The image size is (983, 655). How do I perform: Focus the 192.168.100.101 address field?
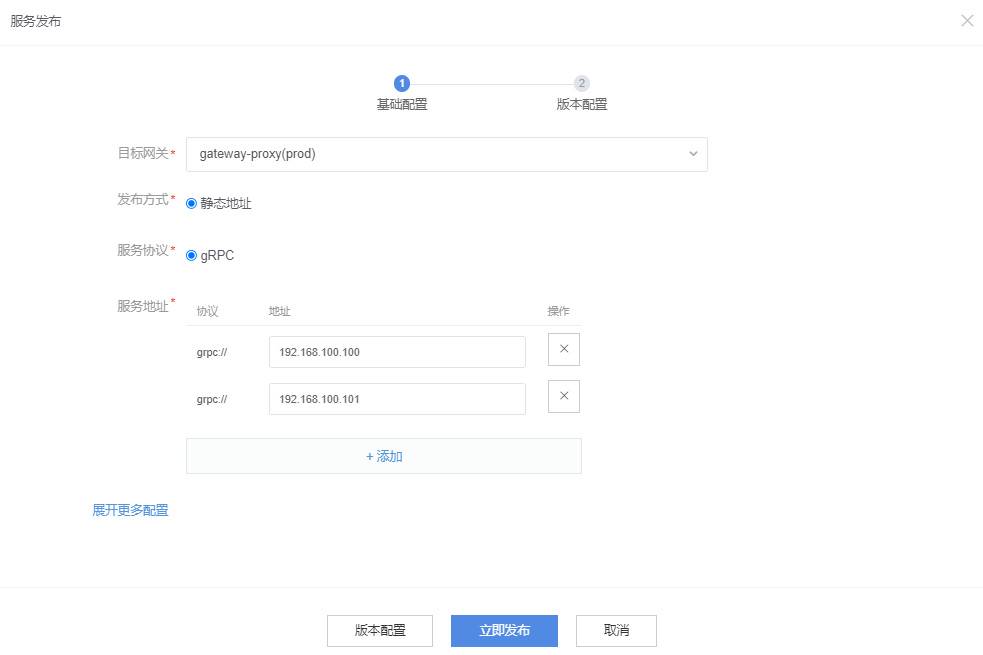click(x=397, y=399)
